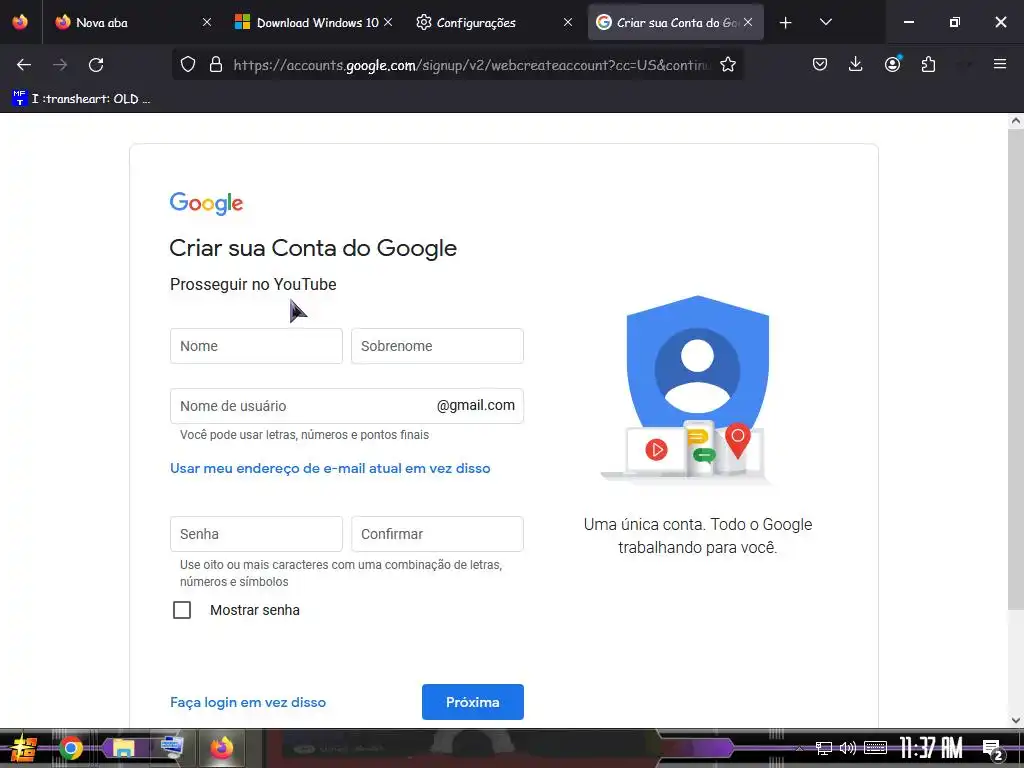Click the page vertical scrollbar thumb
1024x768 pixels.
pos(1015,370)
